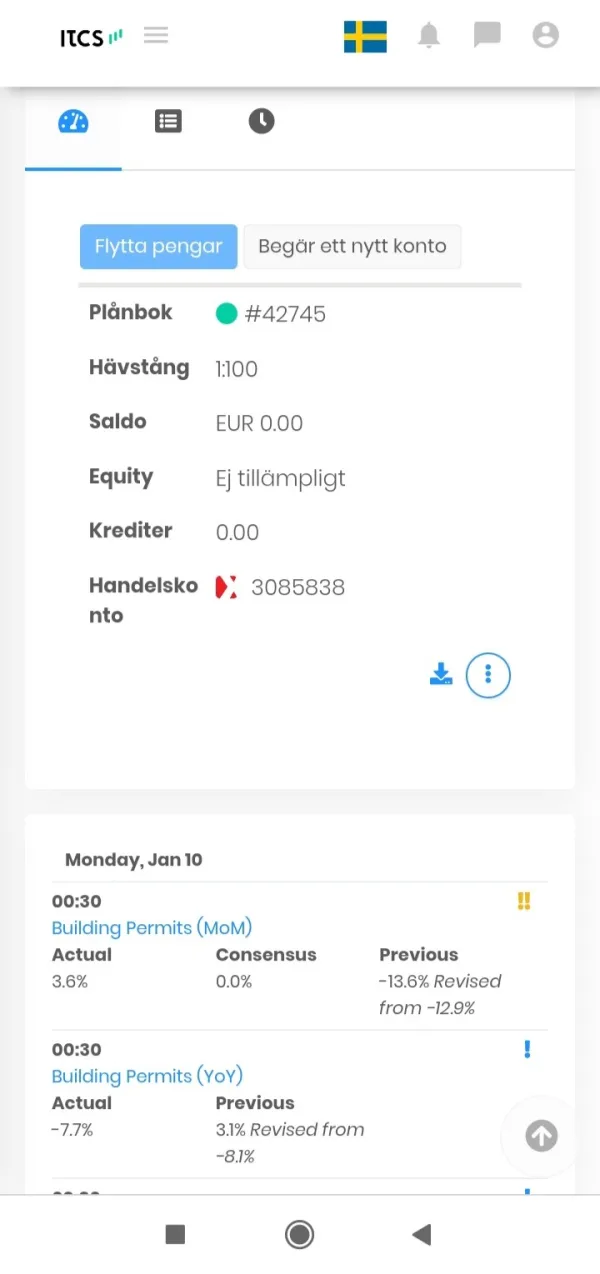Image resolution: width=600 pixels, height=1274 pixels.
Task: Open the Building Permits (MoM) link
Action: pos(152,927)
